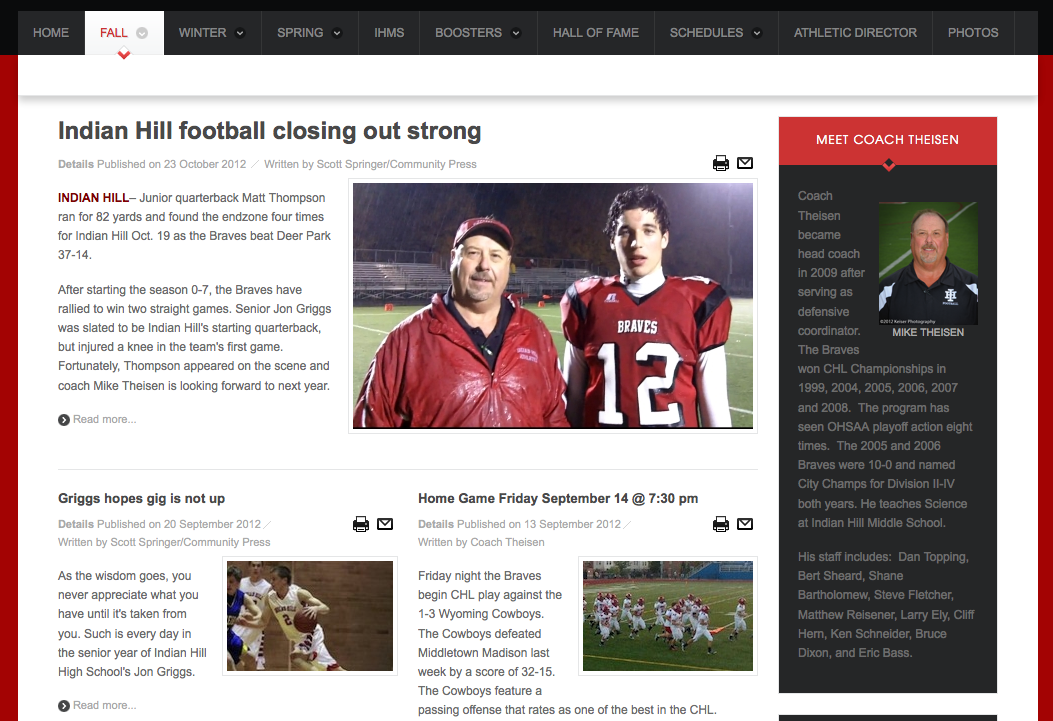The width and height of the screenshot is (1053, 721).
Task: Open the Photos menu item
Action: [973, 32]
